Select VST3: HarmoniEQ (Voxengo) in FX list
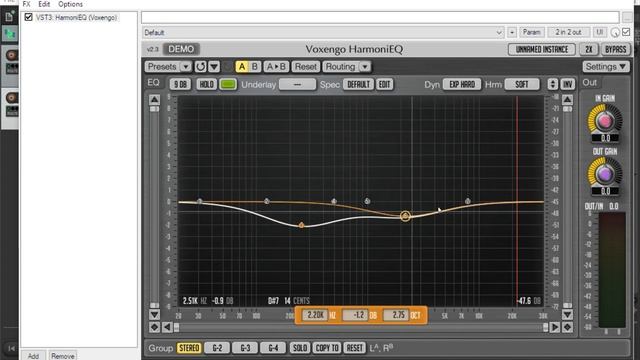Screen dimensions: 640x360 click(77, 18)
